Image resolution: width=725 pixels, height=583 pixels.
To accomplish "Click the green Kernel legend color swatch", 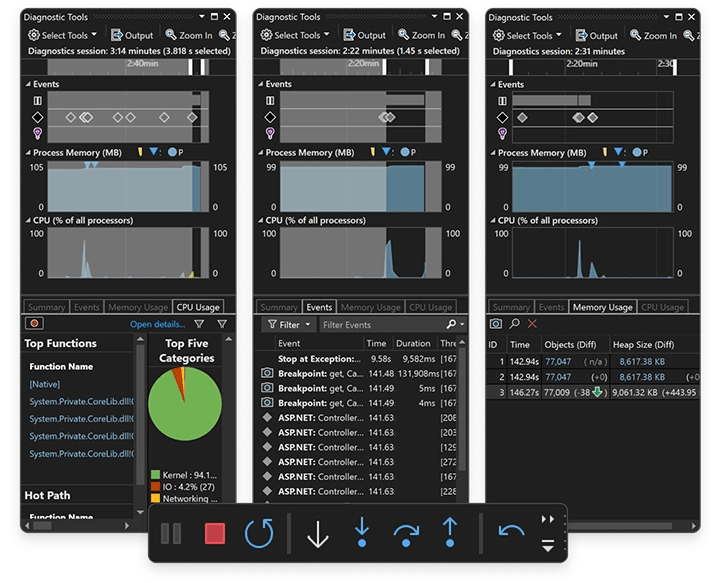I will click(155, 475).
